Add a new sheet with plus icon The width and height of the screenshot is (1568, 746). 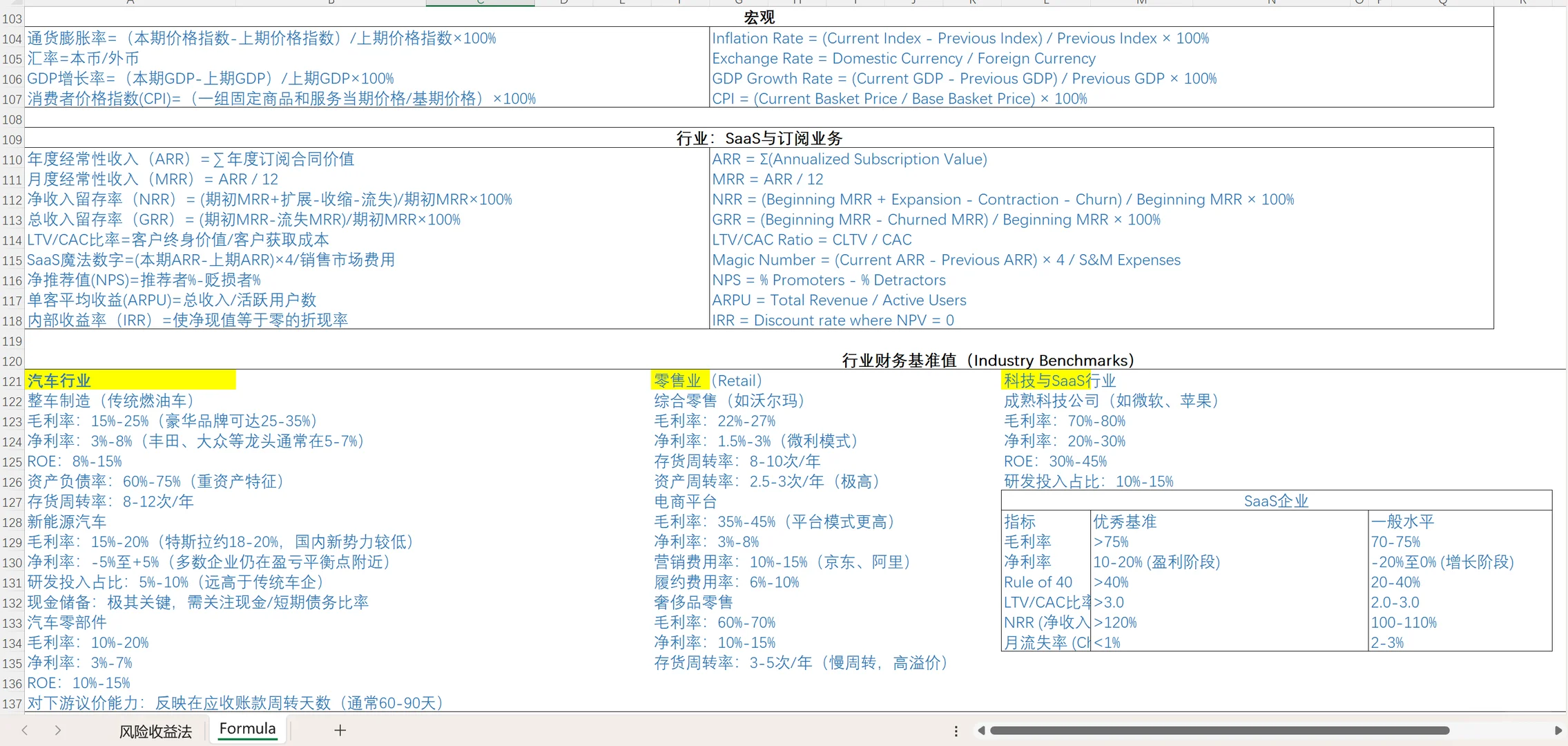click(x=340, y=730)
